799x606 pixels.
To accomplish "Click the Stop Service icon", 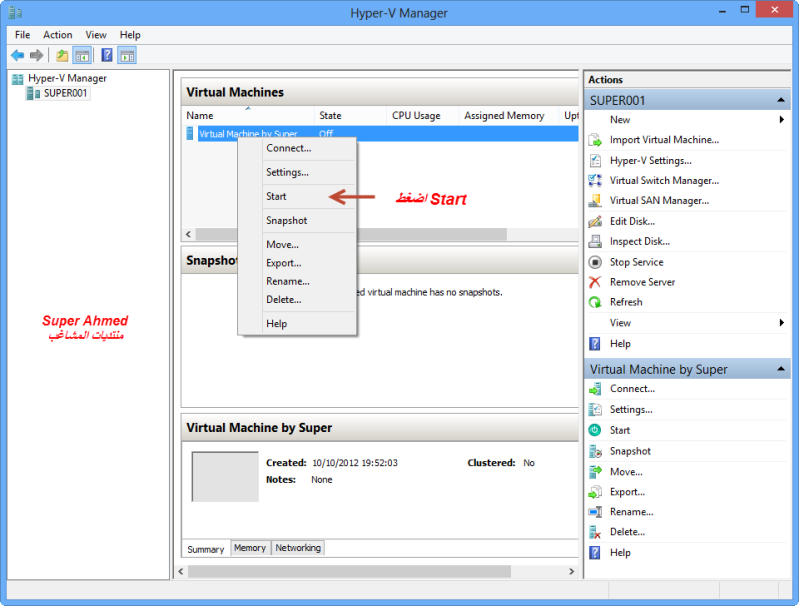I will (595, 262).
